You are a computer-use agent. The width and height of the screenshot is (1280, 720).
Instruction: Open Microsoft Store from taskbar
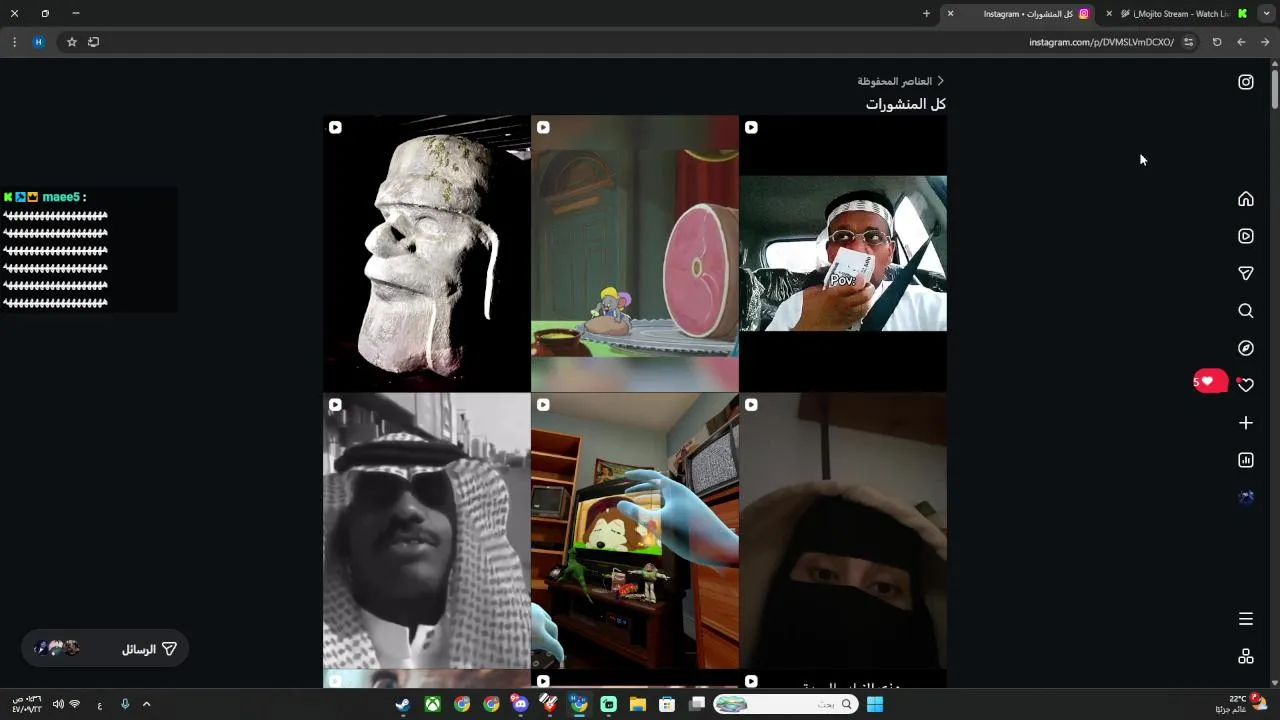pyautogui.click(x=667, y=704)
